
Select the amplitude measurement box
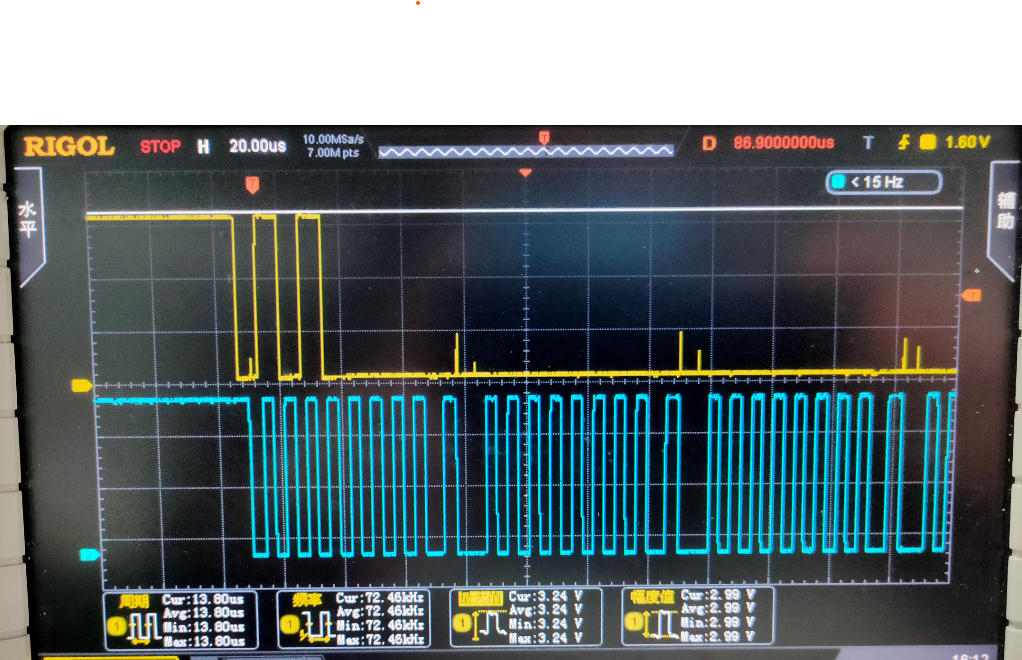pos(698,616)
